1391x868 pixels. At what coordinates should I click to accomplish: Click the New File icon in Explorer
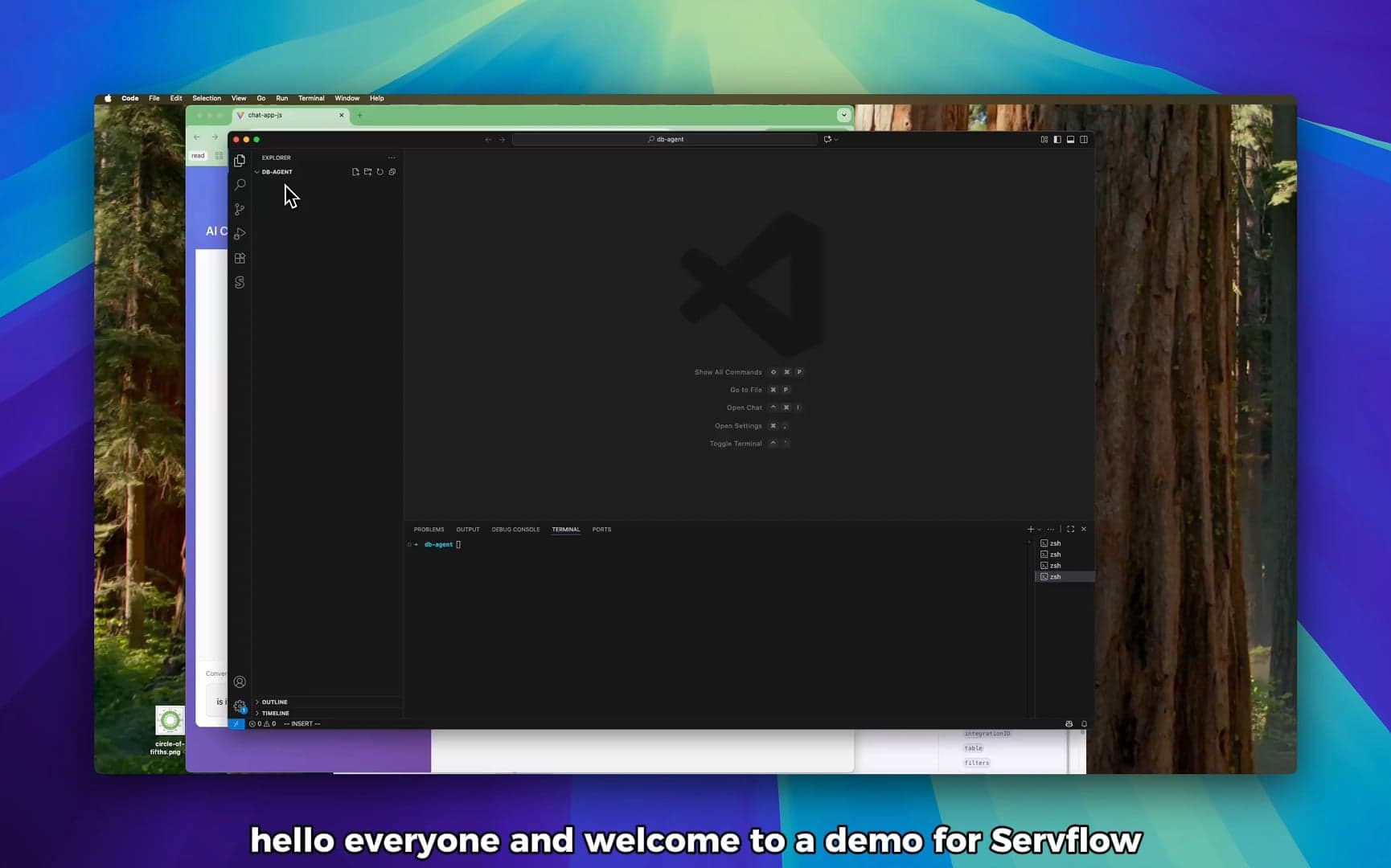pyautogui.click(x=356, y=171)
